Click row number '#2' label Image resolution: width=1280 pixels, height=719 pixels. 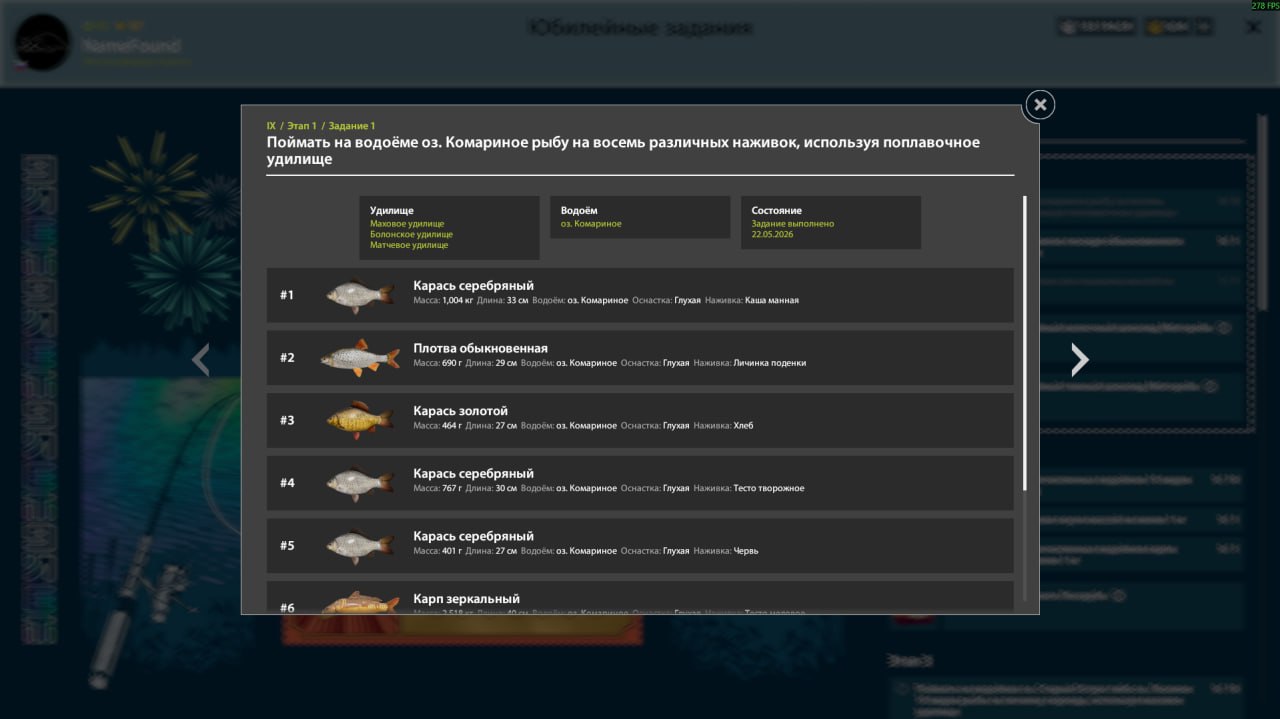point(287,358)
